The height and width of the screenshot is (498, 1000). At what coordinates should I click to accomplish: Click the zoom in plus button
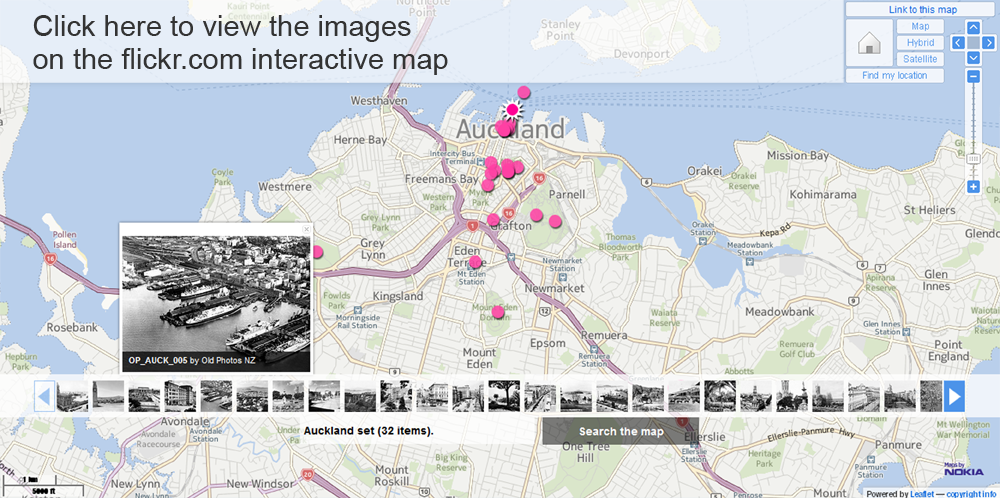pos(973,186)
